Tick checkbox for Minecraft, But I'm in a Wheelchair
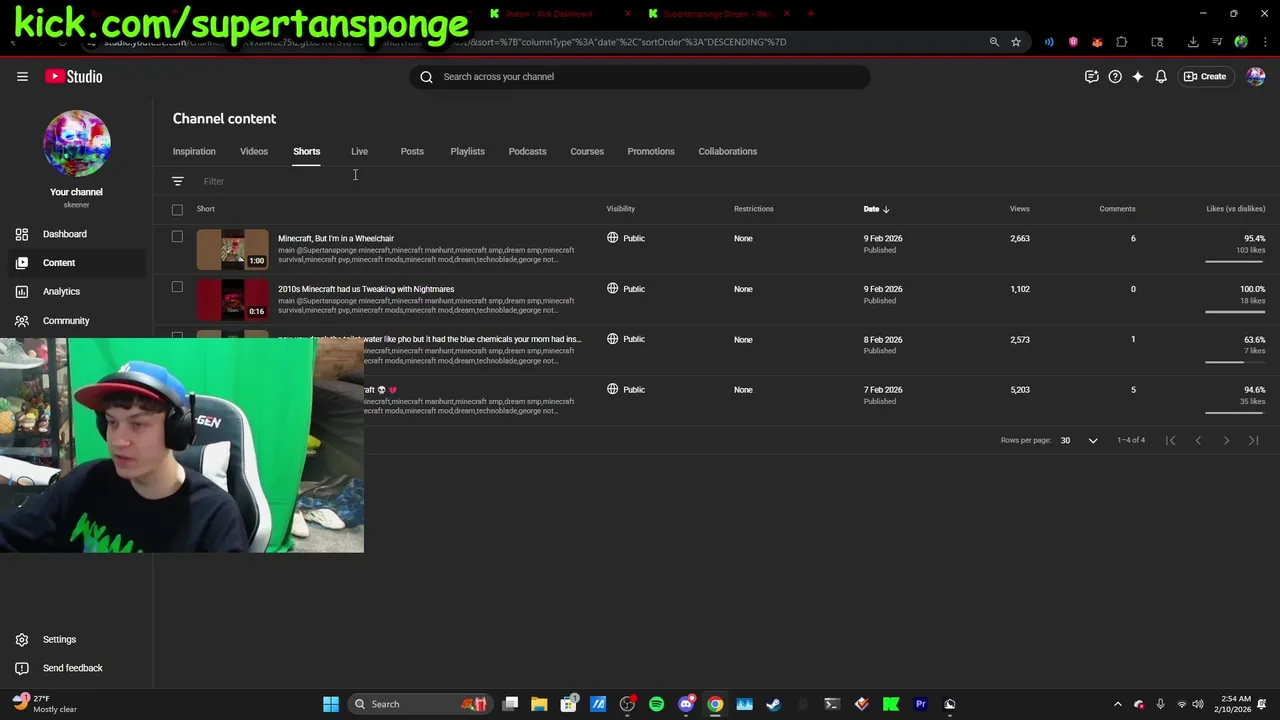The height and width of the screenshot is (720, 1280). [177, 237]
